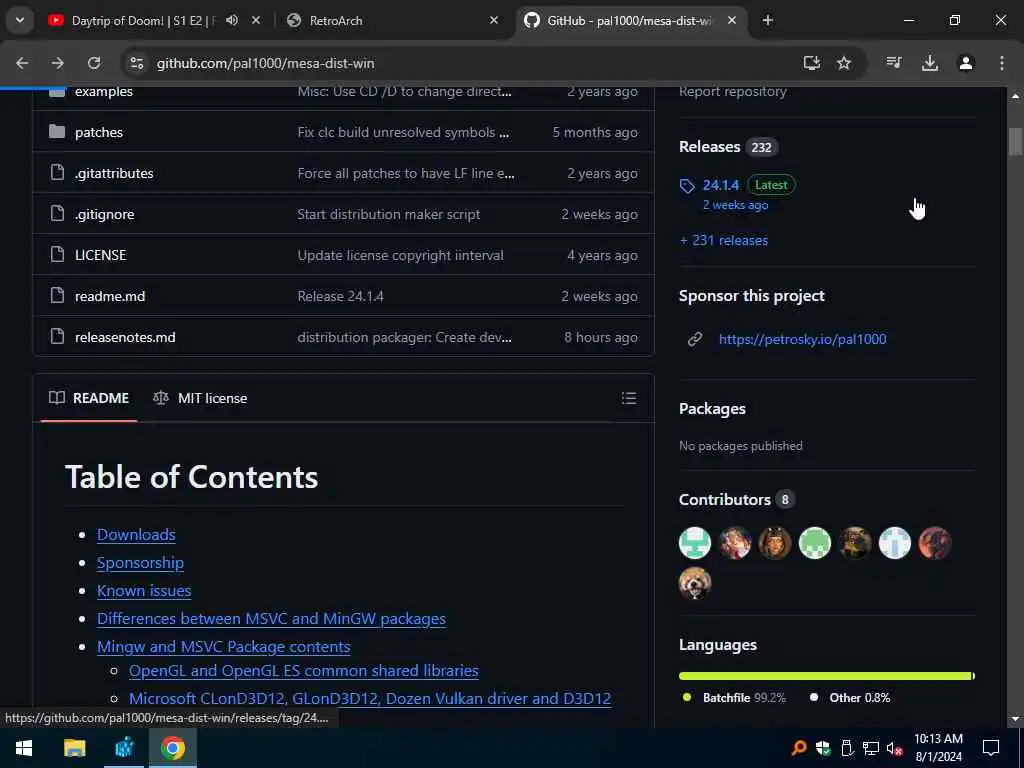The width and height of the screenshot is (1024, 768).
Task: Open the Windows Start menu
Action: [24, 748]
